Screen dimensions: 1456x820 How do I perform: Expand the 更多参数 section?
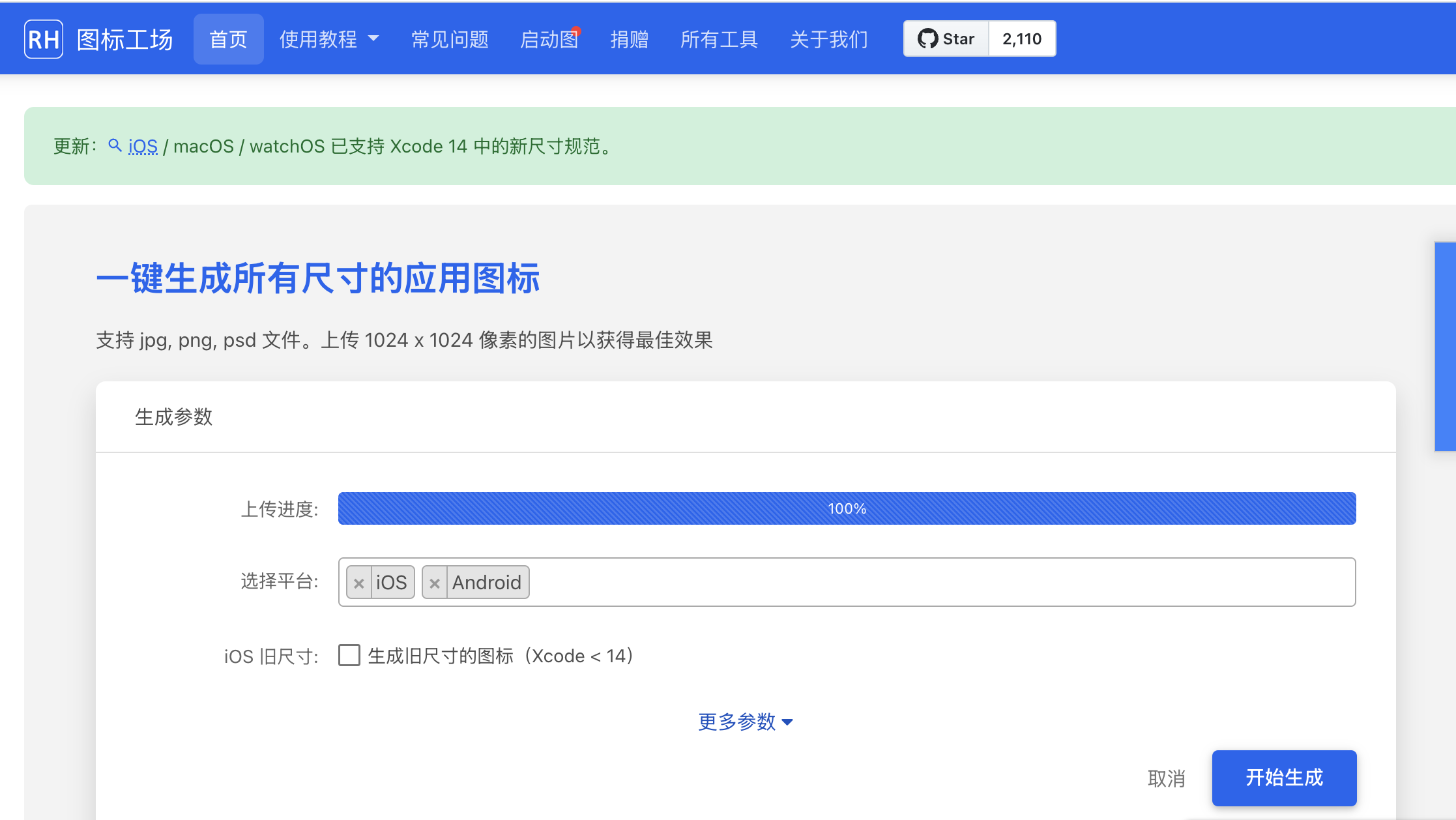(745, 722)
